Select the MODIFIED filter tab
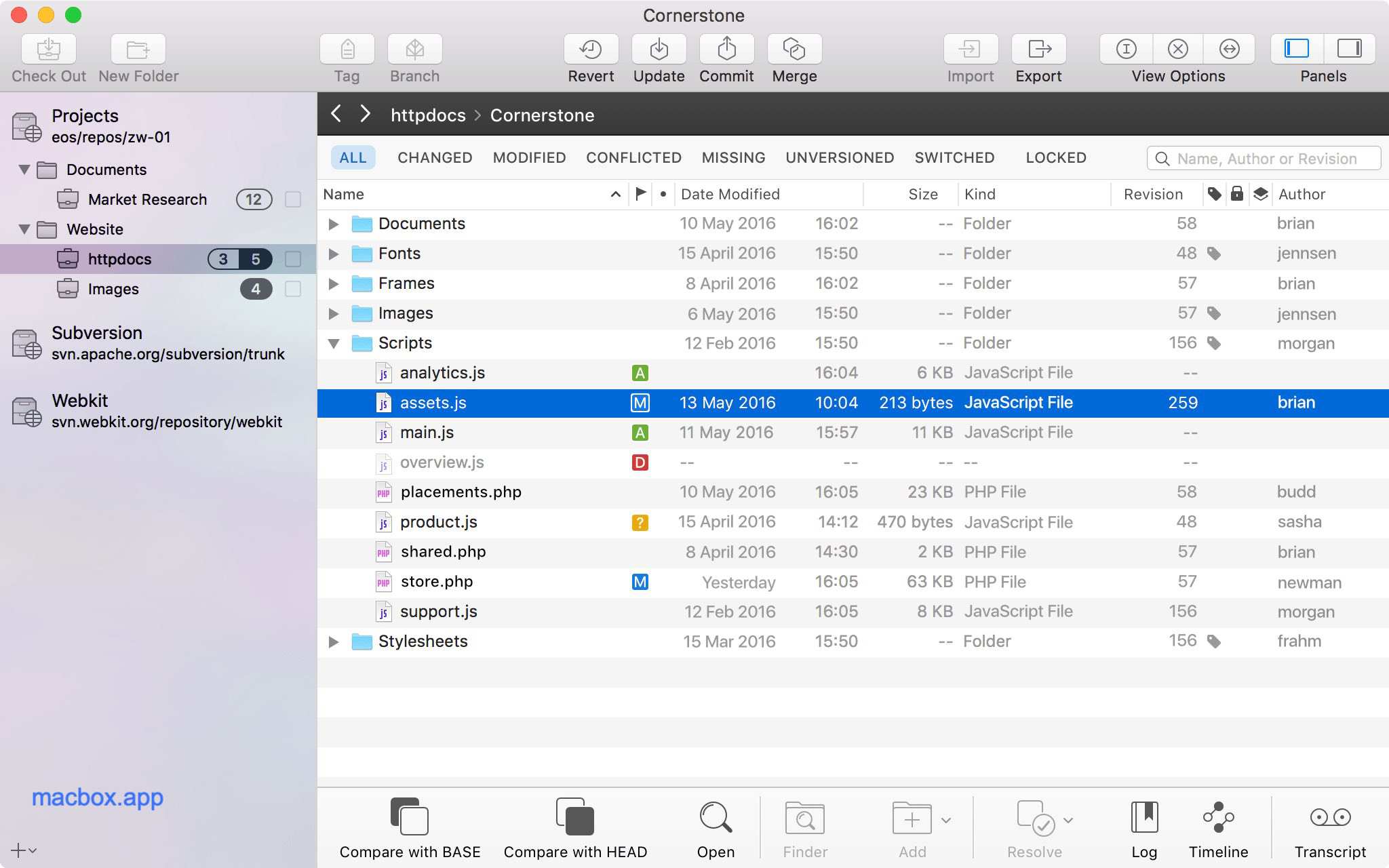This screenshot has width=1389, height=868. 529,157
